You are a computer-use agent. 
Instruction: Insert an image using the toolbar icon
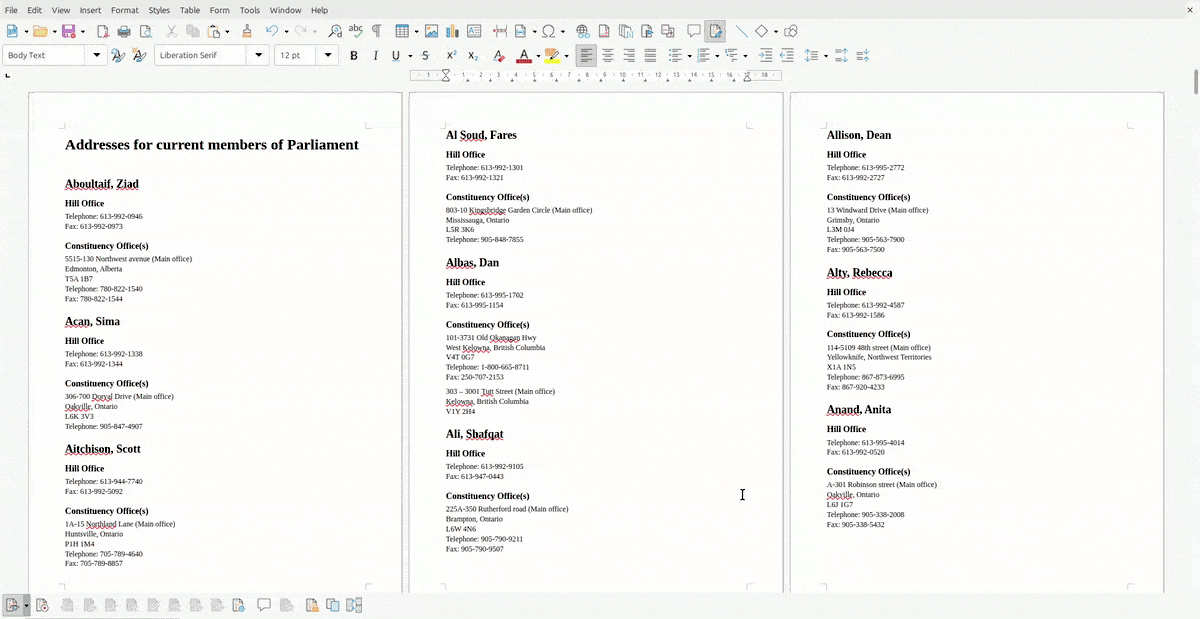(x=431, y=31)
